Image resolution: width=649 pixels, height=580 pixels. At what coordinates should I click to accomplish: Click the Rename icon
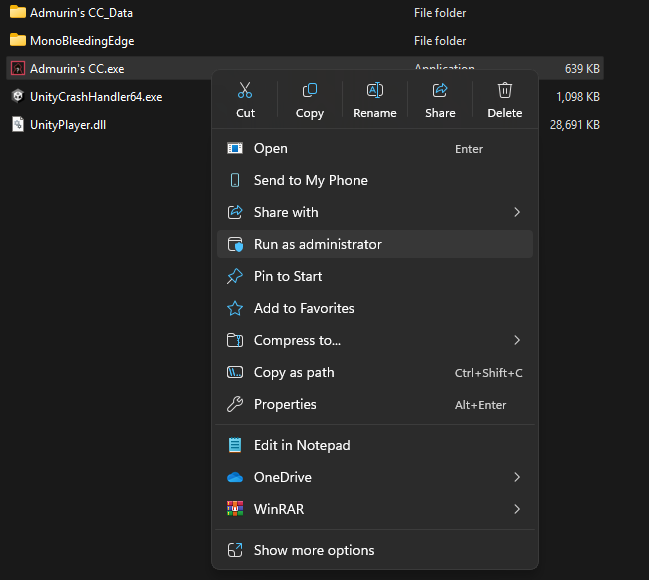375,91
